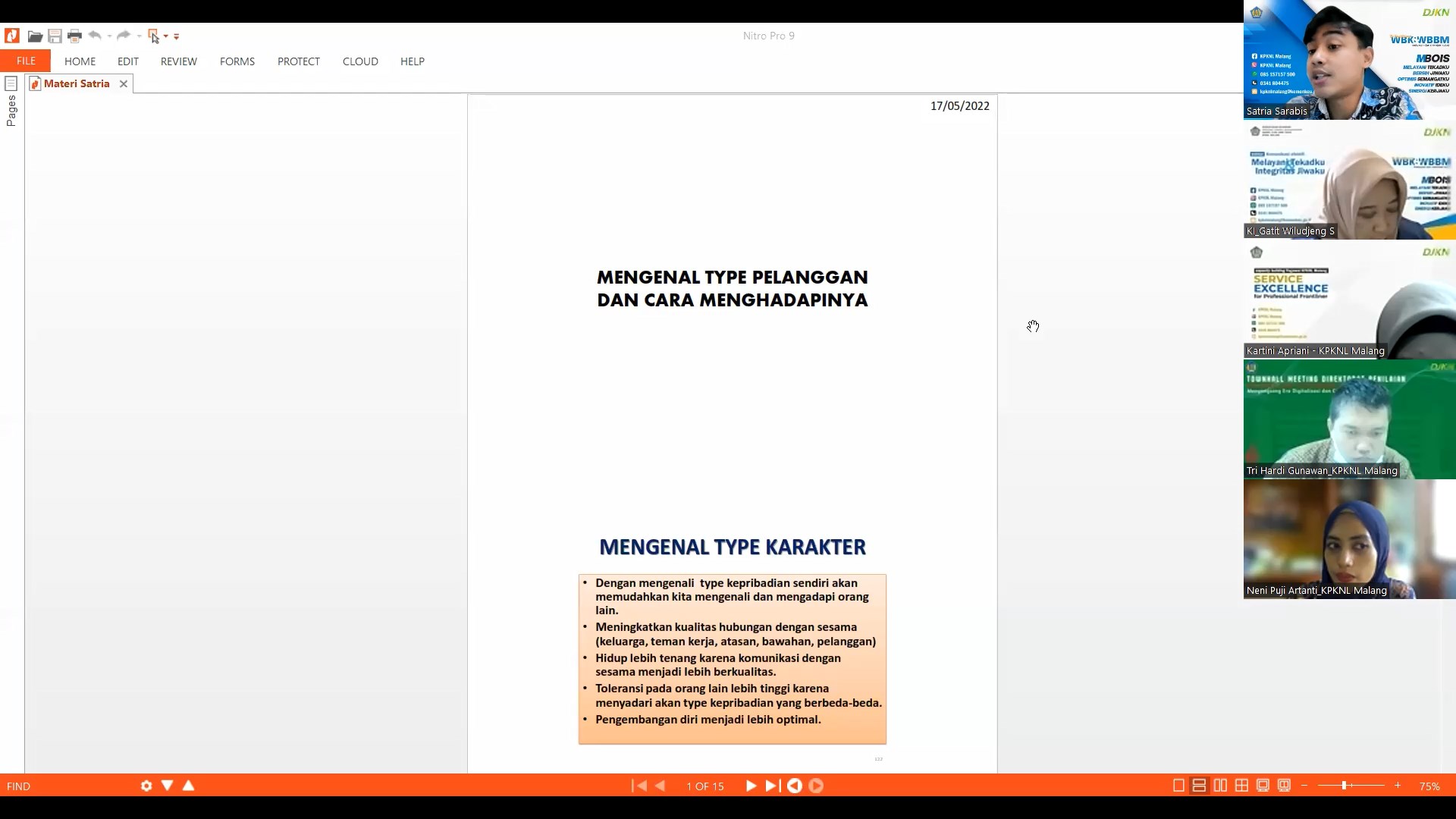Click the Nitro Pro application logo icon
The width and height of the screenshot is (1456, 819).
12,36
